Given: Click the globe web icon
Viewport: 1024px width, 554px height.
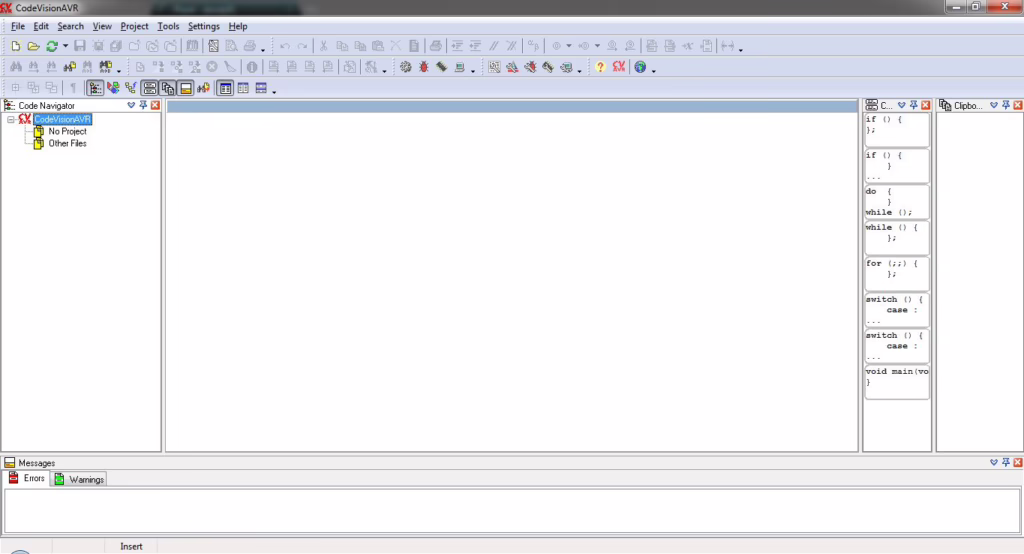Looking at the screenshot, I should point(641,67).
